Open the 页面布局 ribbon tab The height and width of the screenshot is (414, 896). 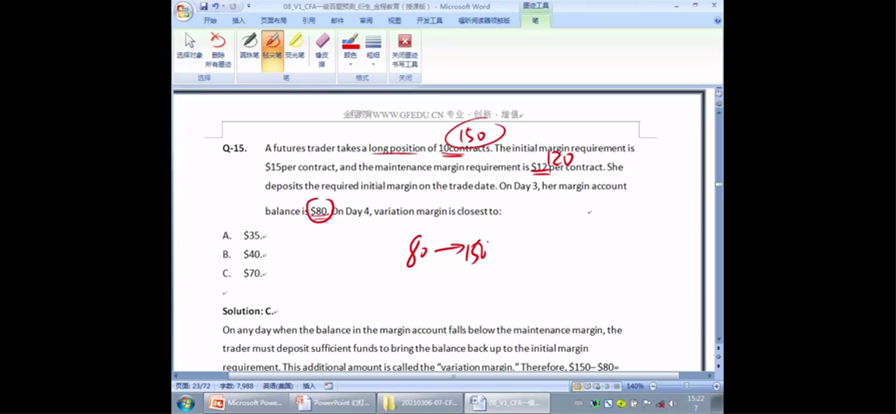273,21
